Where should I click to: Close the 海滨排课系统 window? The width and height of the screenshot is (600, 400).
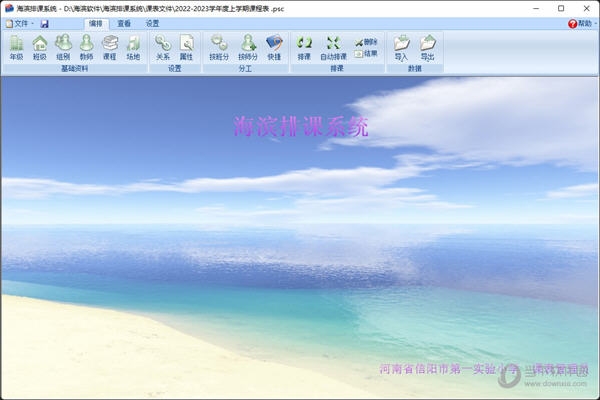[x=586, y=8]
